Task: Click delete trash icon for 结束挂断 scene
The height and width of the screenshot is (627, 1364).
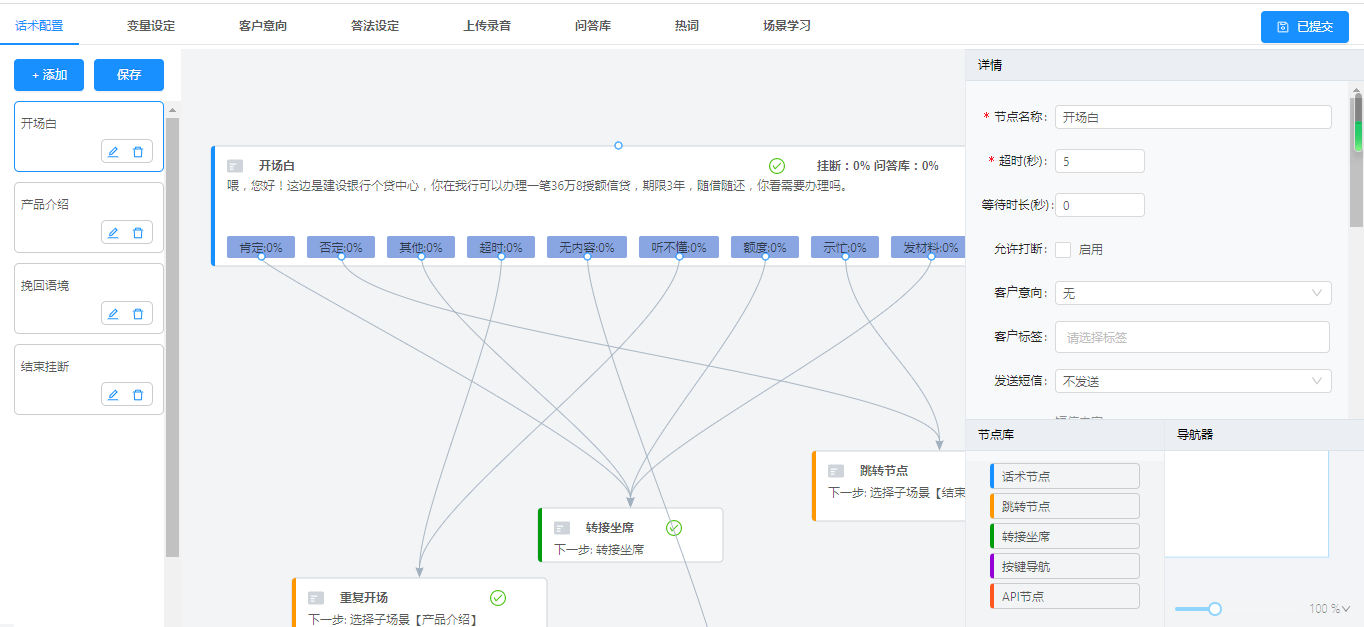Action: tap(138, 395)
